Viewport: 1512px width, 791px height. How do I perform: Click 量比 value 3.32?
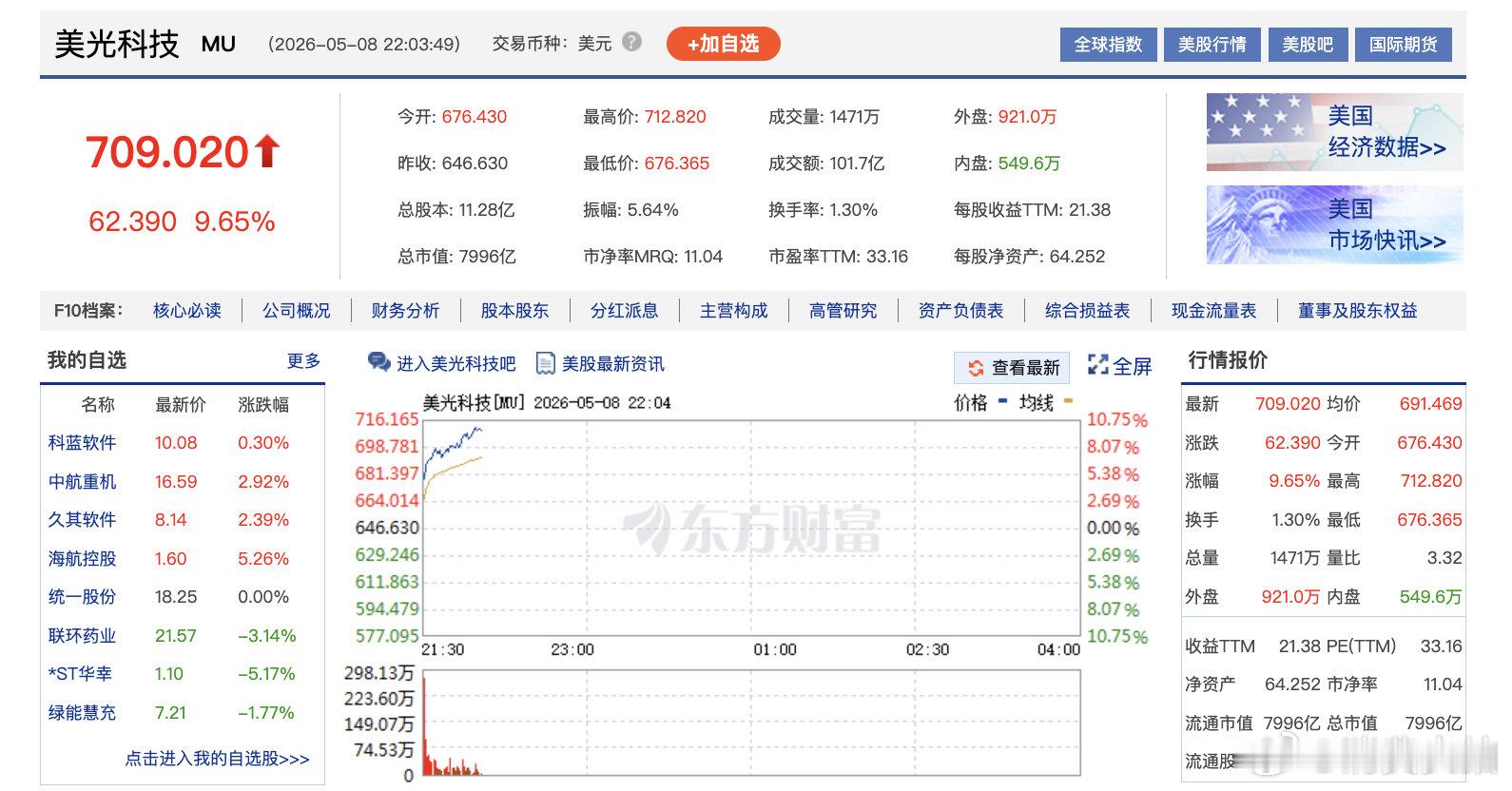tap(1444, 558)
